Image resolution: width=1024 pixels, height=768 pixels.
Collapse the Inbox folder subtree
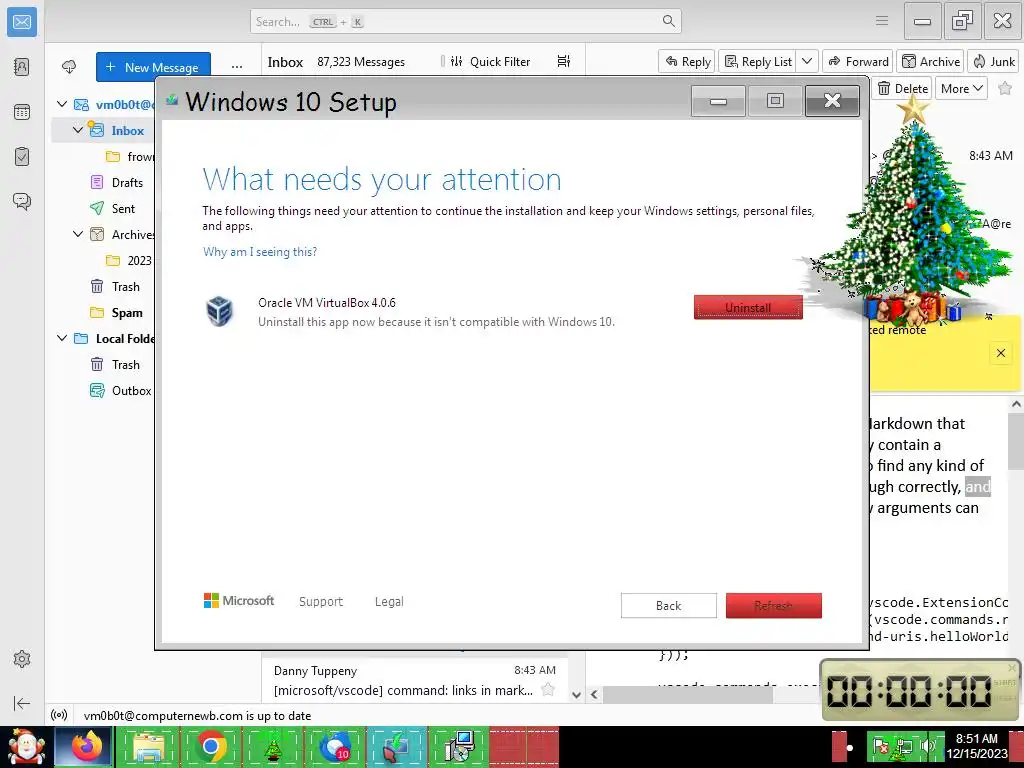point(78,130)
